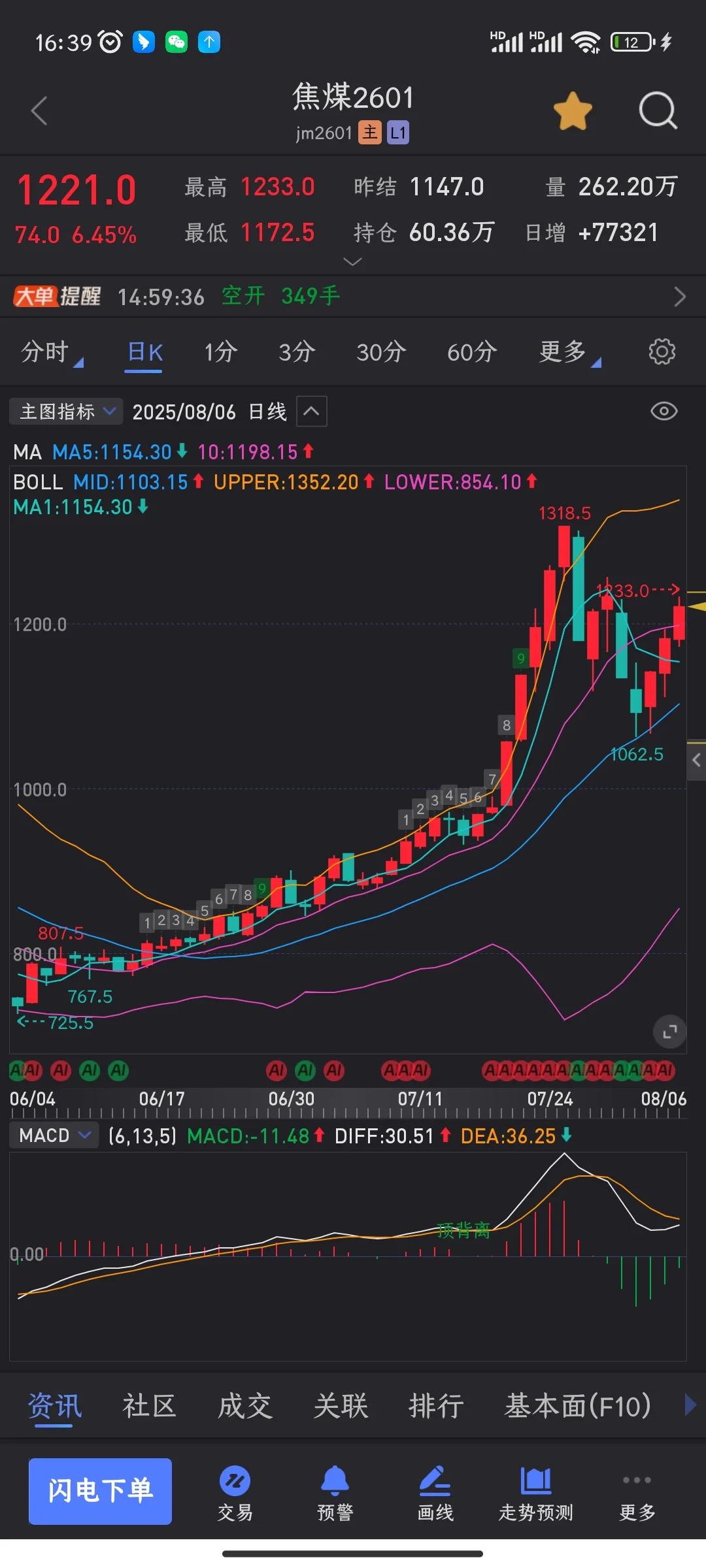Viewport: 706px width, 1568px height.
Task: Switch to 1分 minute chart
Action: click(x=220, y=352)
